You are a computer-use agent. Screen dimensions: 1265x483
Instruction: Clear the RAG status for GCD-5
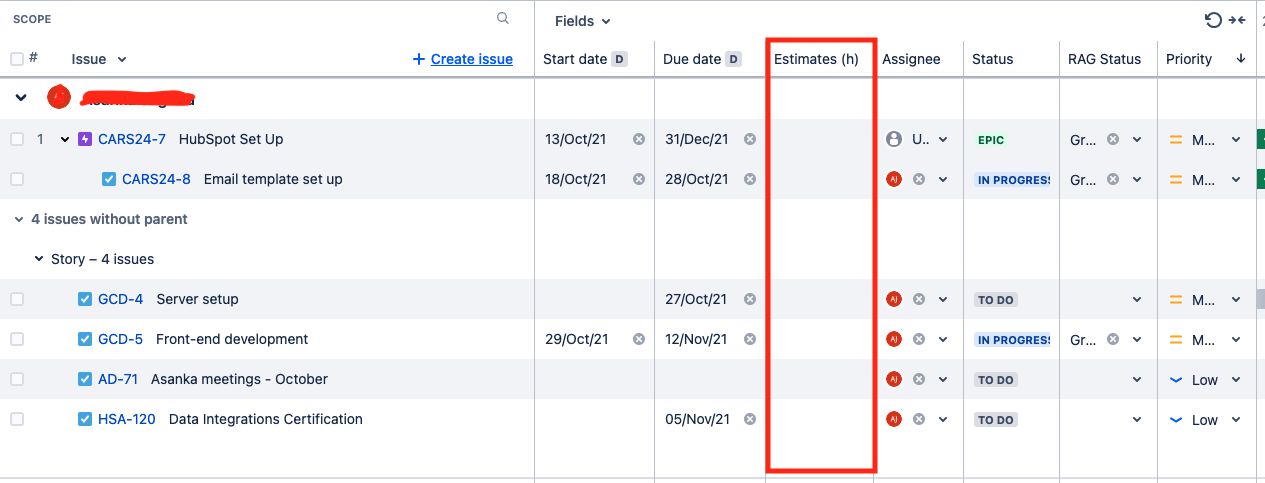pyautogui.click(x=1113, y=339)
